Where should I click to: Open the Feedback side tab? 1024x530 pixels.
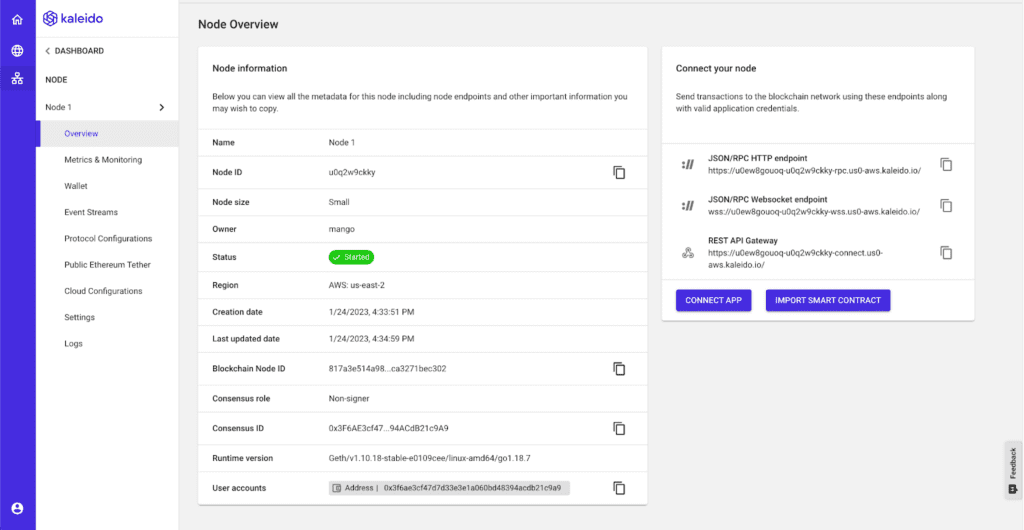pos(1013,470)
